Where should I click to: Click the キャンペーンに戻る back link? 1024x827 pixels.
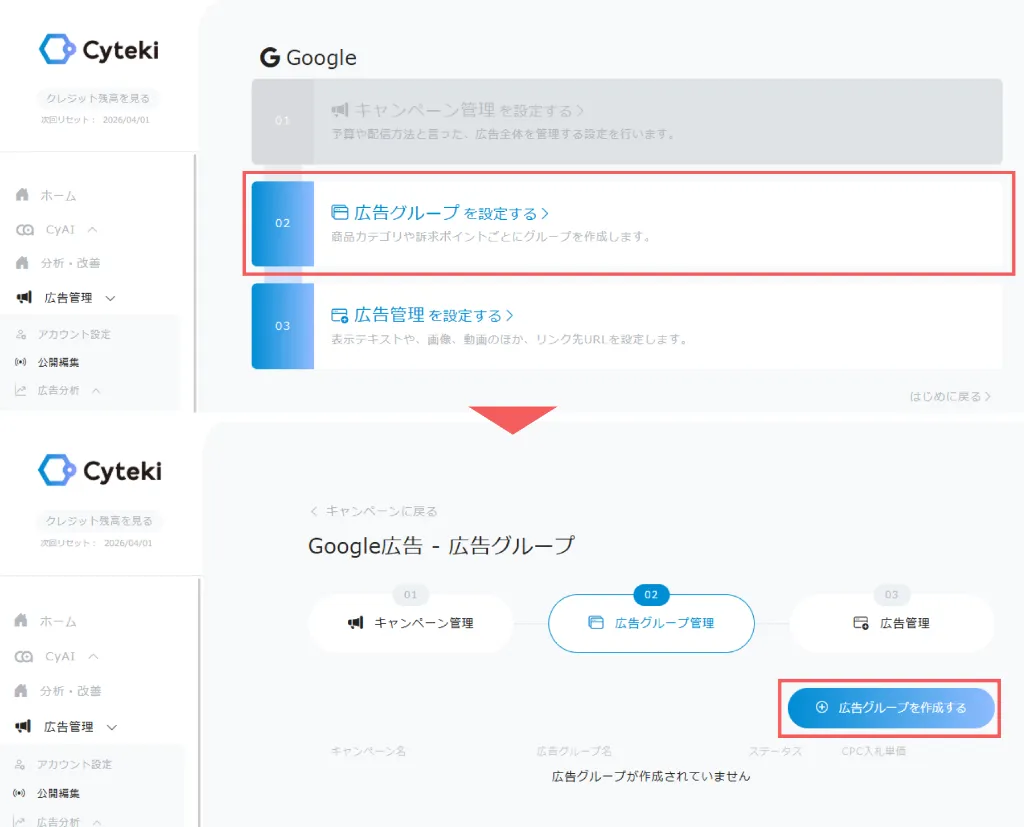[374, 511]
